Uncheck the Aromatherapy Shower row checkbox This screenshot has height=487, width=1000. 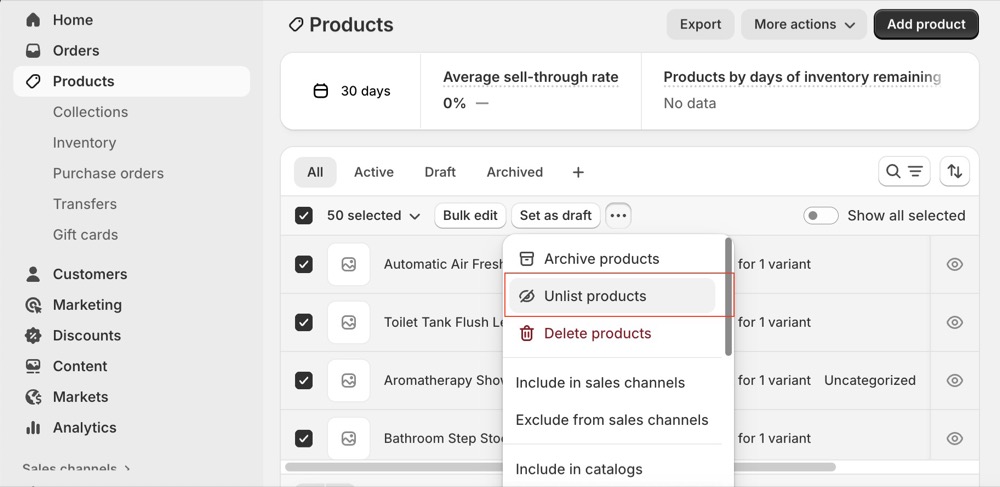click(304, 380)
